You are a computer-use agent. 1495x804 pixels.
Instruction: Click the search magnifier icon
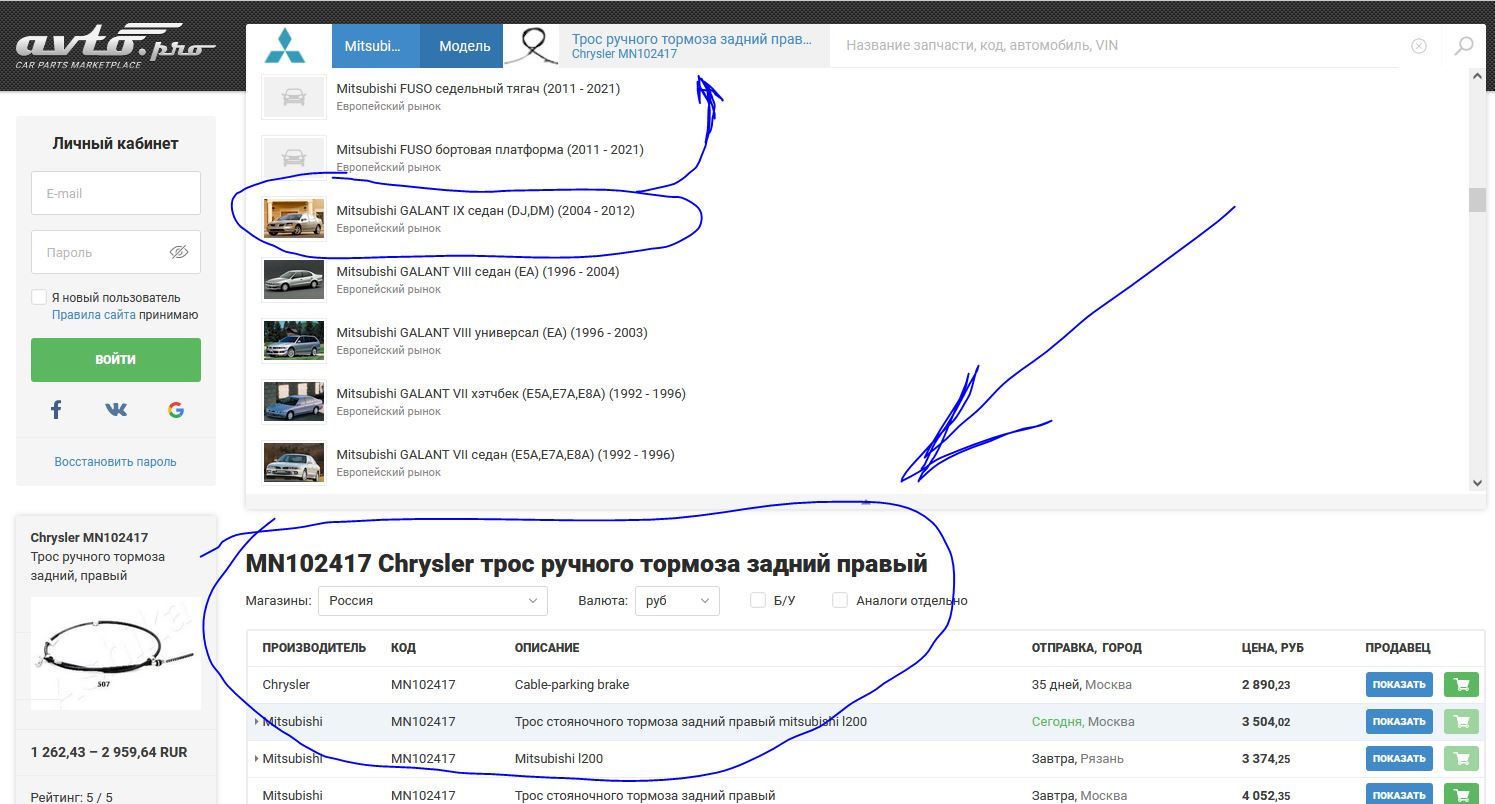pyautogui.click(x=1463, y=46)
